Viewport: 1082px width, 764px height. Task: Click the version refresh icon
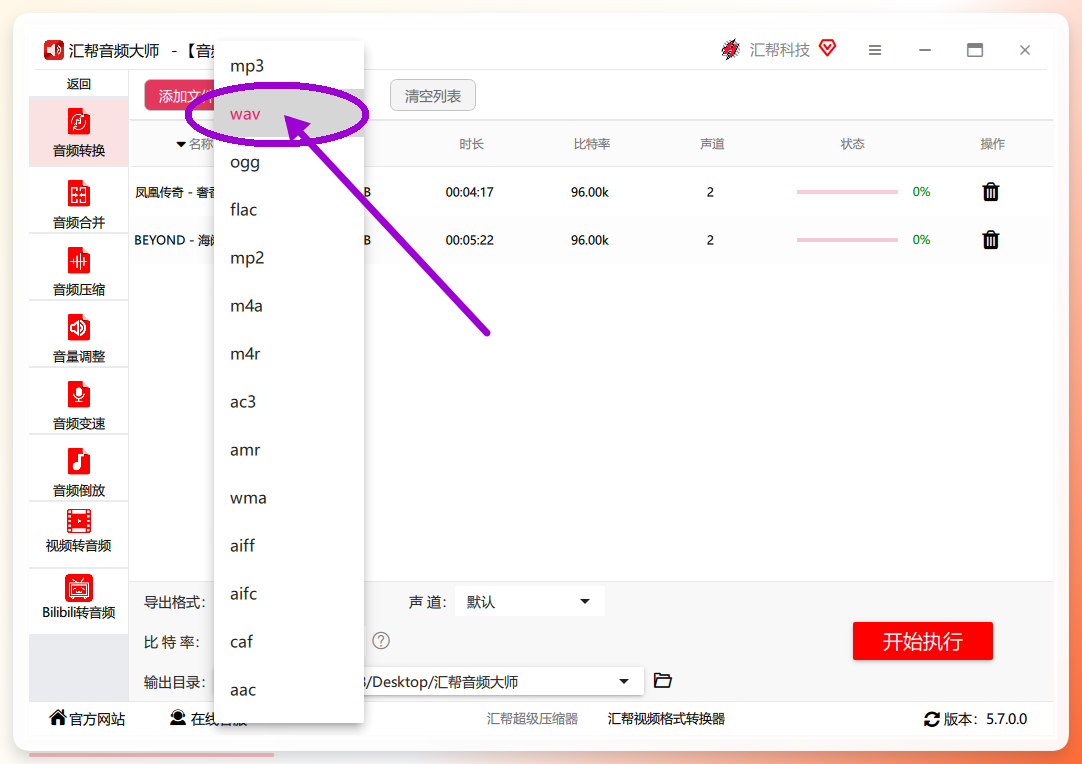click(932, 719)
